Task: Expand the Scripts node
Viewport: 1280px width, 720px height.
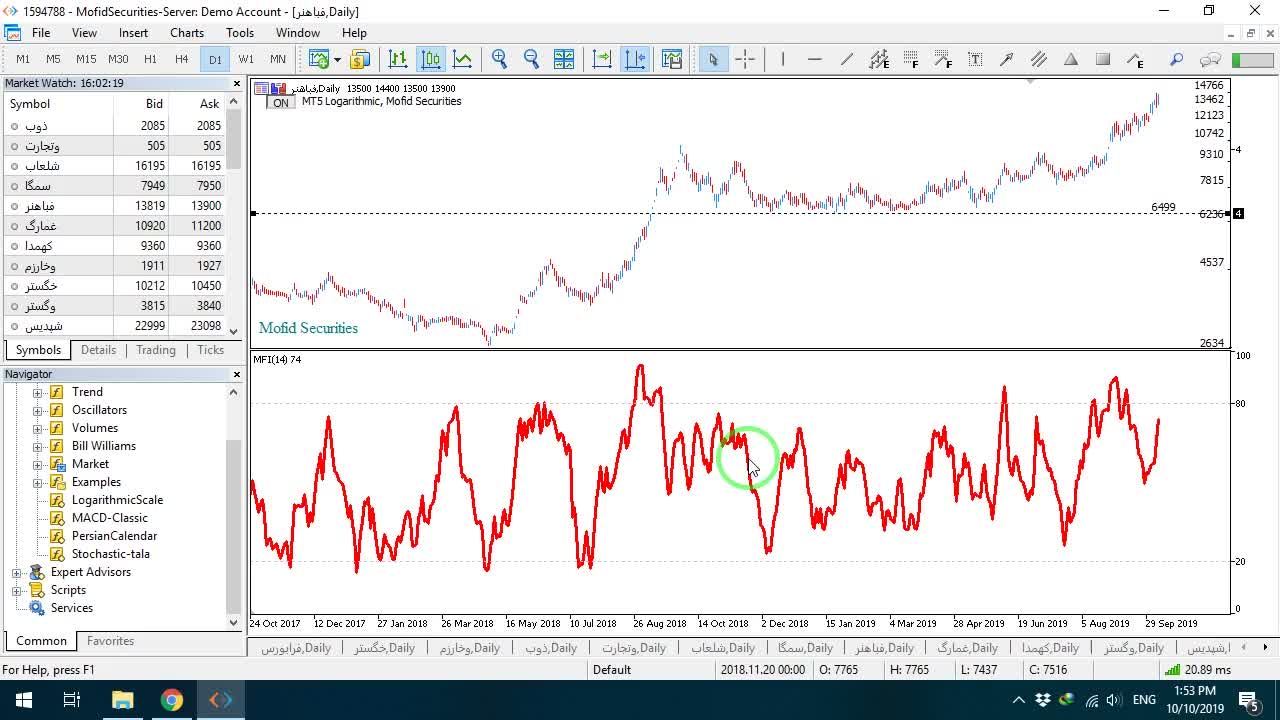Action: 17,590
